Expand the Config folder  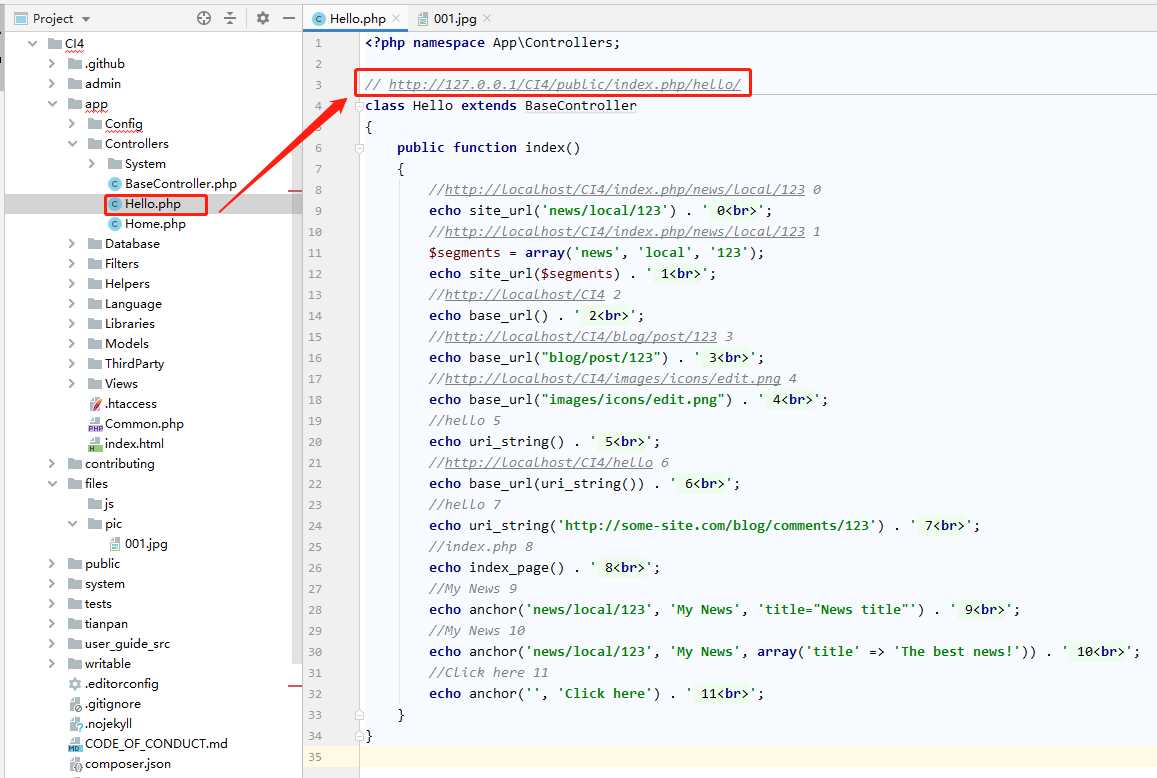(72, 123)
